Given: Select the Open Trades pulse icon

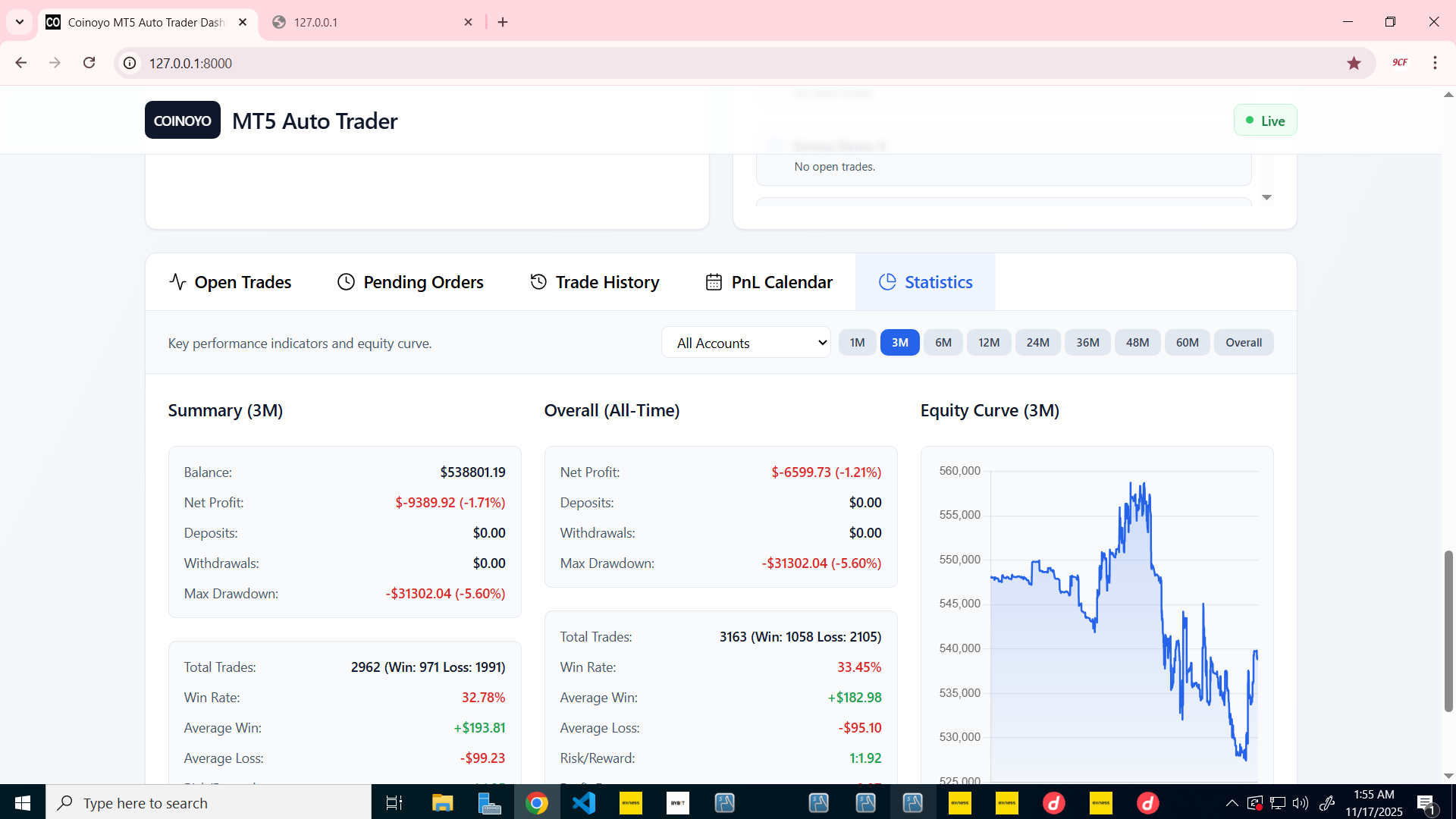Looking at the screenshot, I should 177,281.
